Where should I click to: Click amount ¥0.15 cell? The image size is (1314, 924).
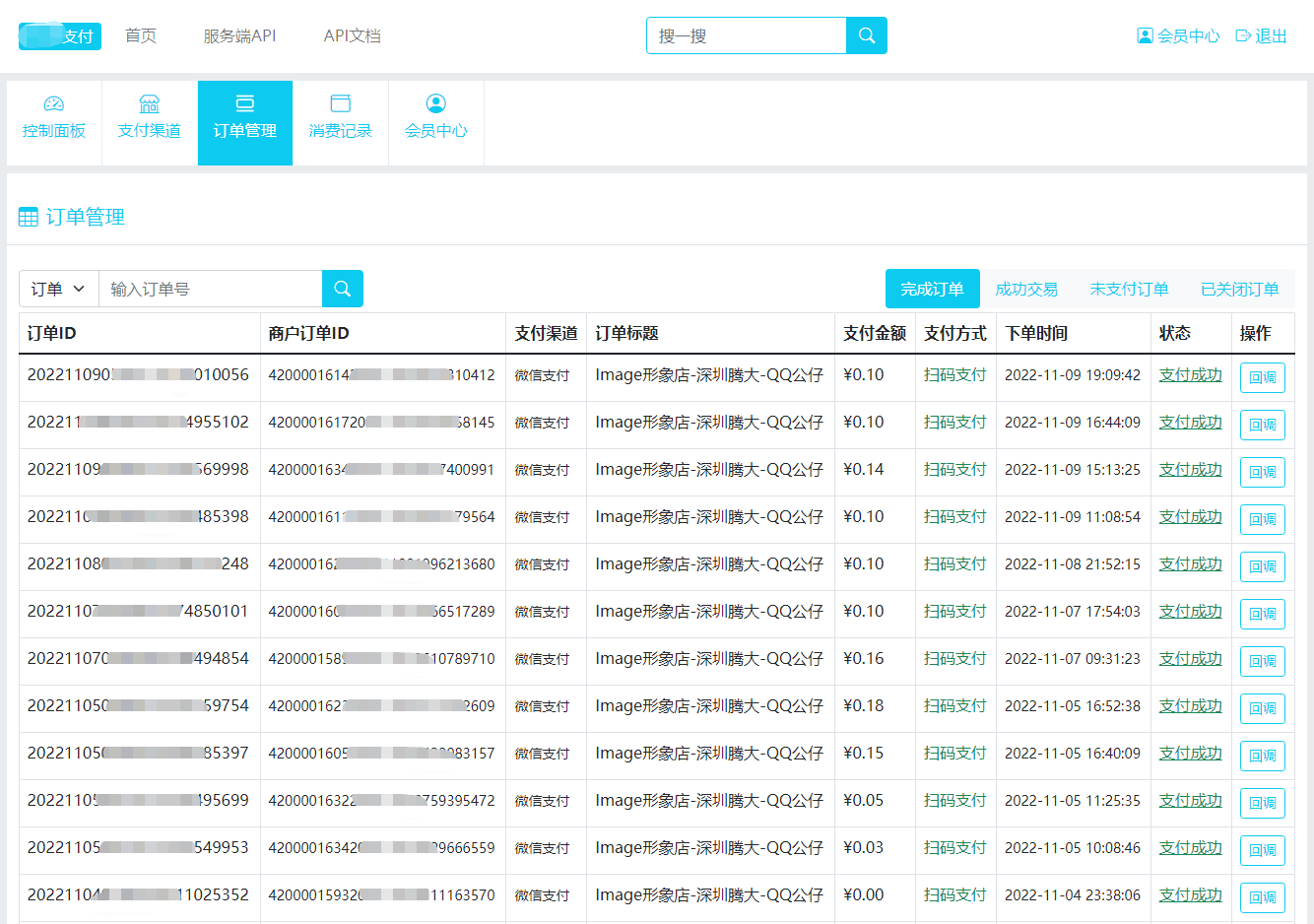(x=864, y=753)
